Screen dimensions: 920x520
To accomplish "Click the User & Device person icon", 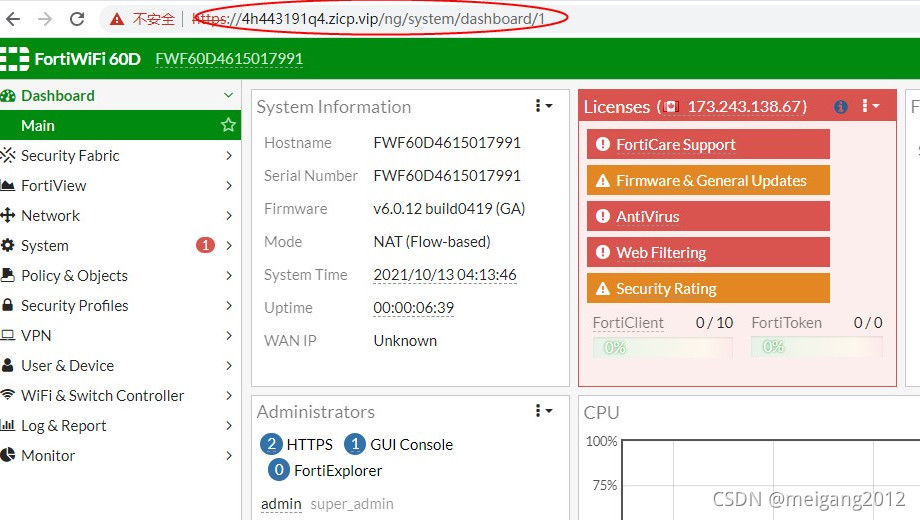I will click(x=8, y=365).
